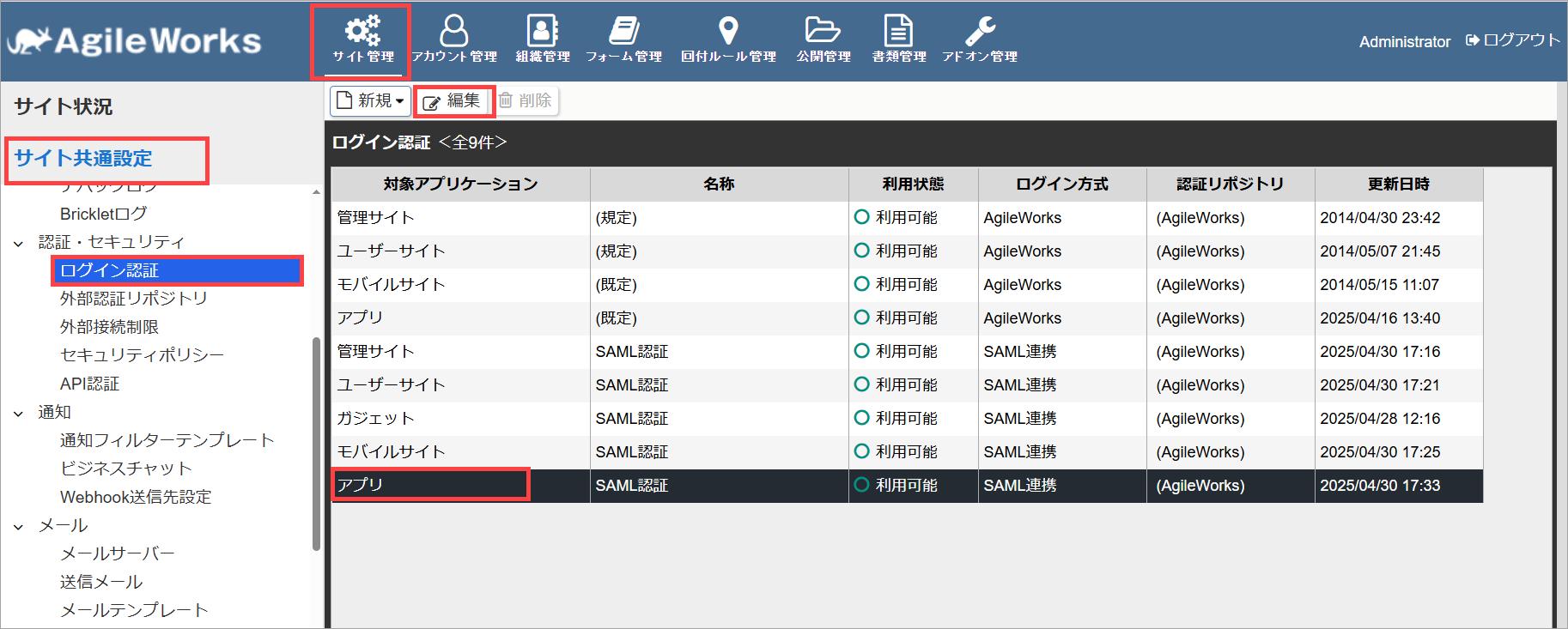Sort by 利用状態 column header
1568x629 pixels.
coord(914,184)
